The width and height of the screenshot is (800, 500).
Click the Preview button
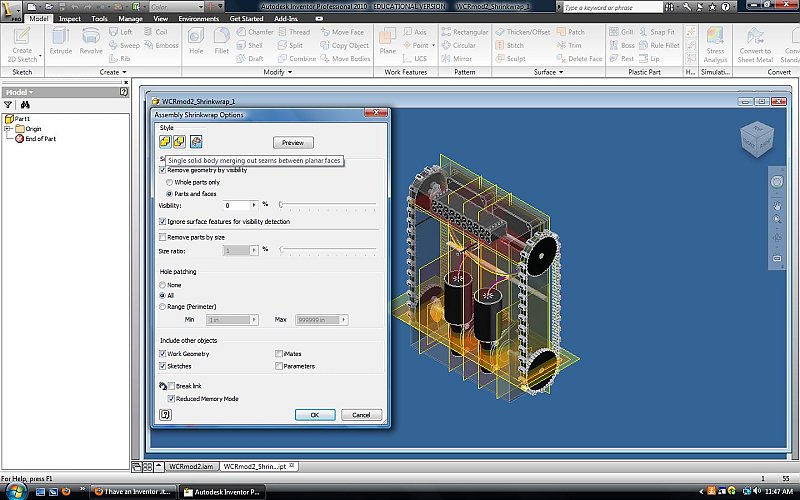(x=293, y=143)
